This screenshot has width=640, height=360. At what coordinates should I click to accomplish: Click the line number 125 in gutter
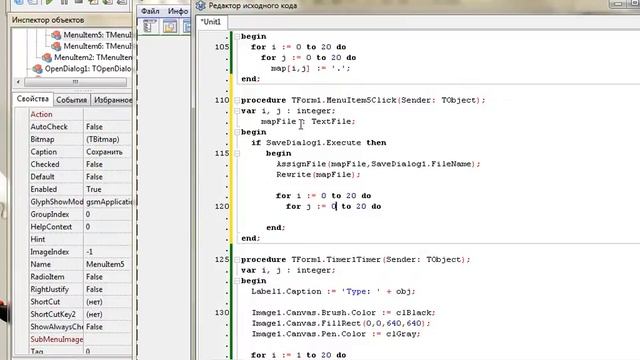pyautogui.click(x=222, y=259)
